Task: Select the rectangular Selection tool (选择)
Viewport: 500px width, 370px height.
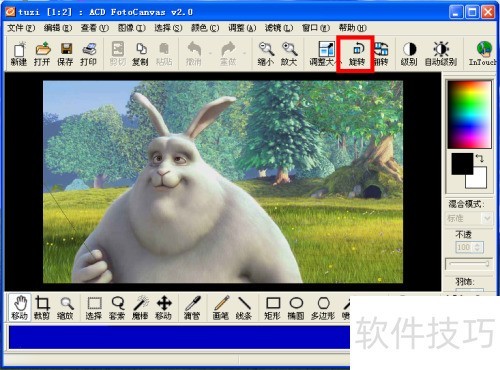Action: pyautogui.click(x=94, y=308)
